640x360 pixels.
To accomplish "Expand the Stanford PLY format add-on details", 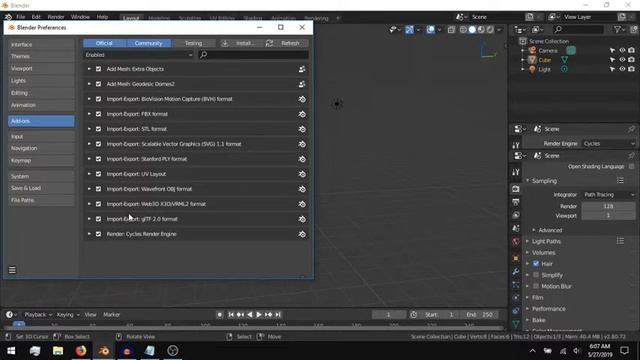I will 89,159.
